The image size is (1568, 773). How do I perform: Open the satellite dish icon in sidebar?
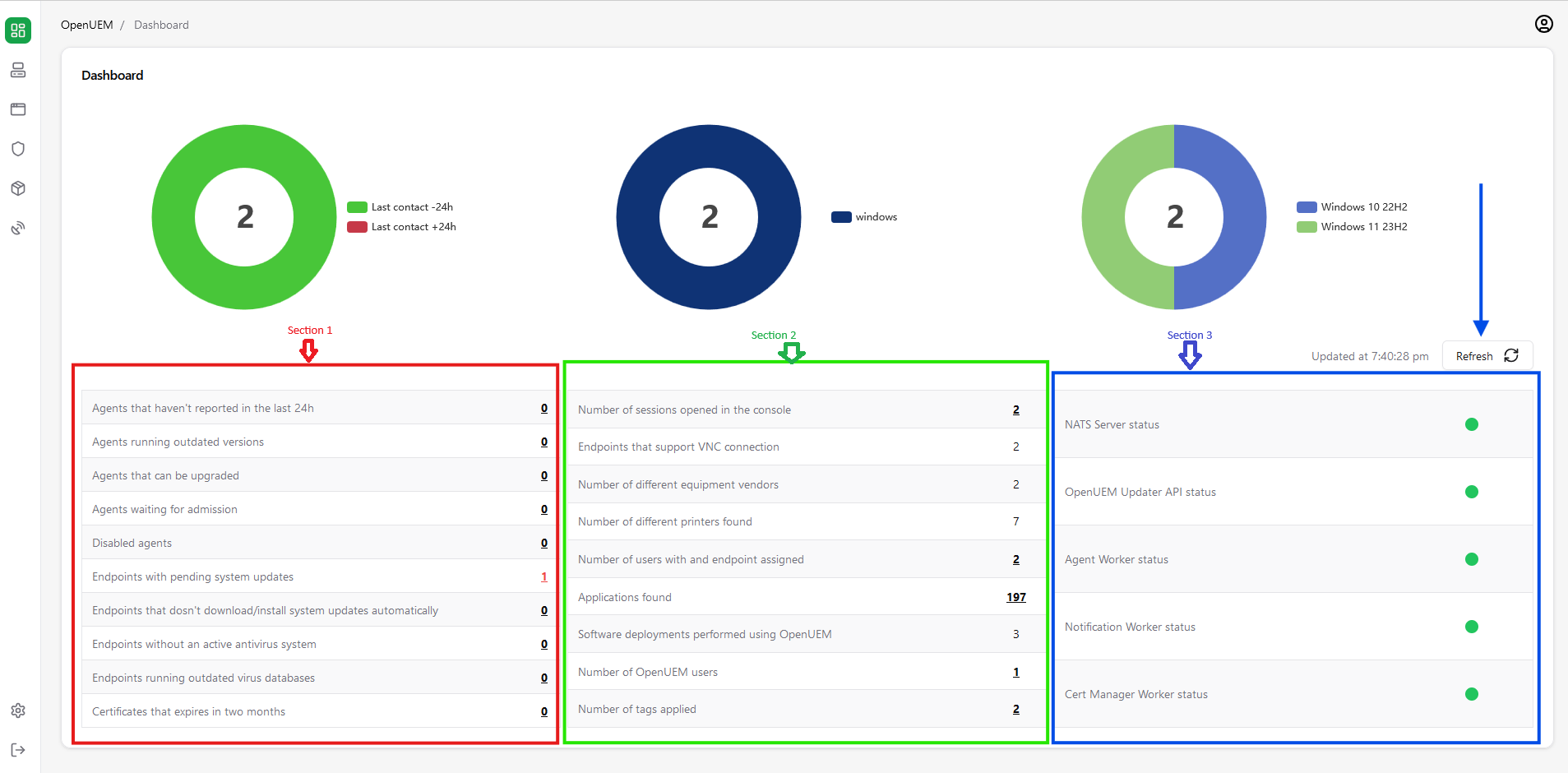pos(18,228)
